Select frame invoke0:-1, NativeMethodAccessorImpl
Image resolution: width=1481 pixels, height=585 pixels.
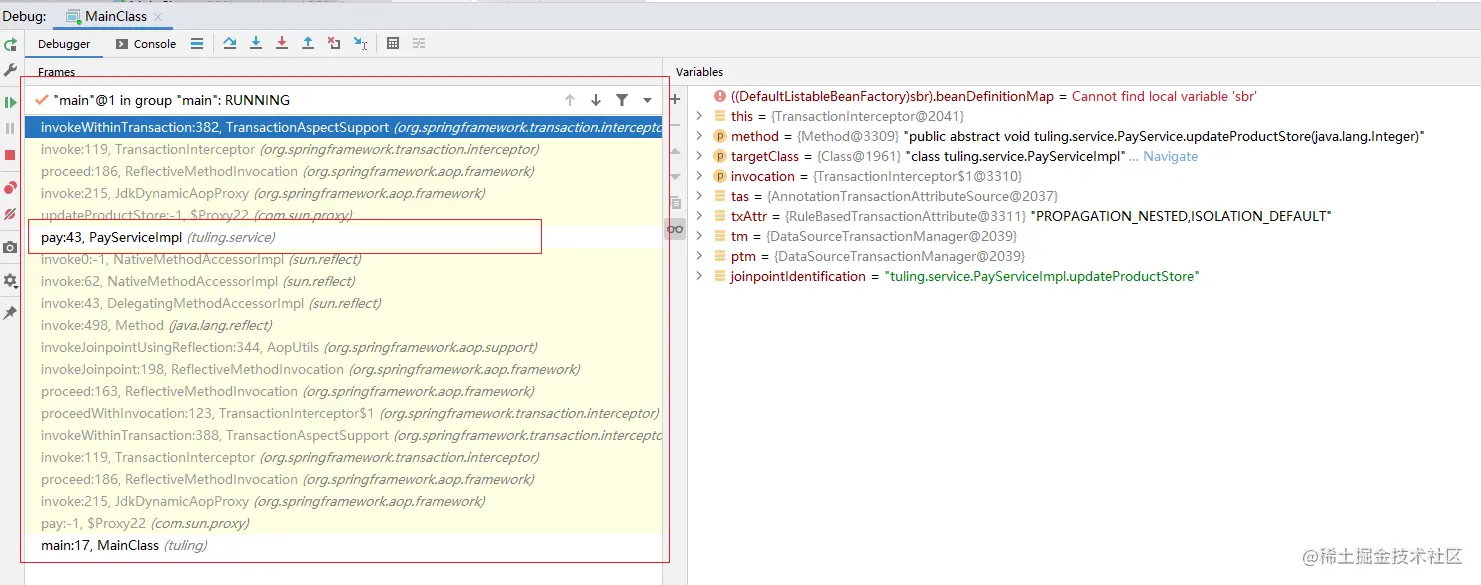(343, 259)
